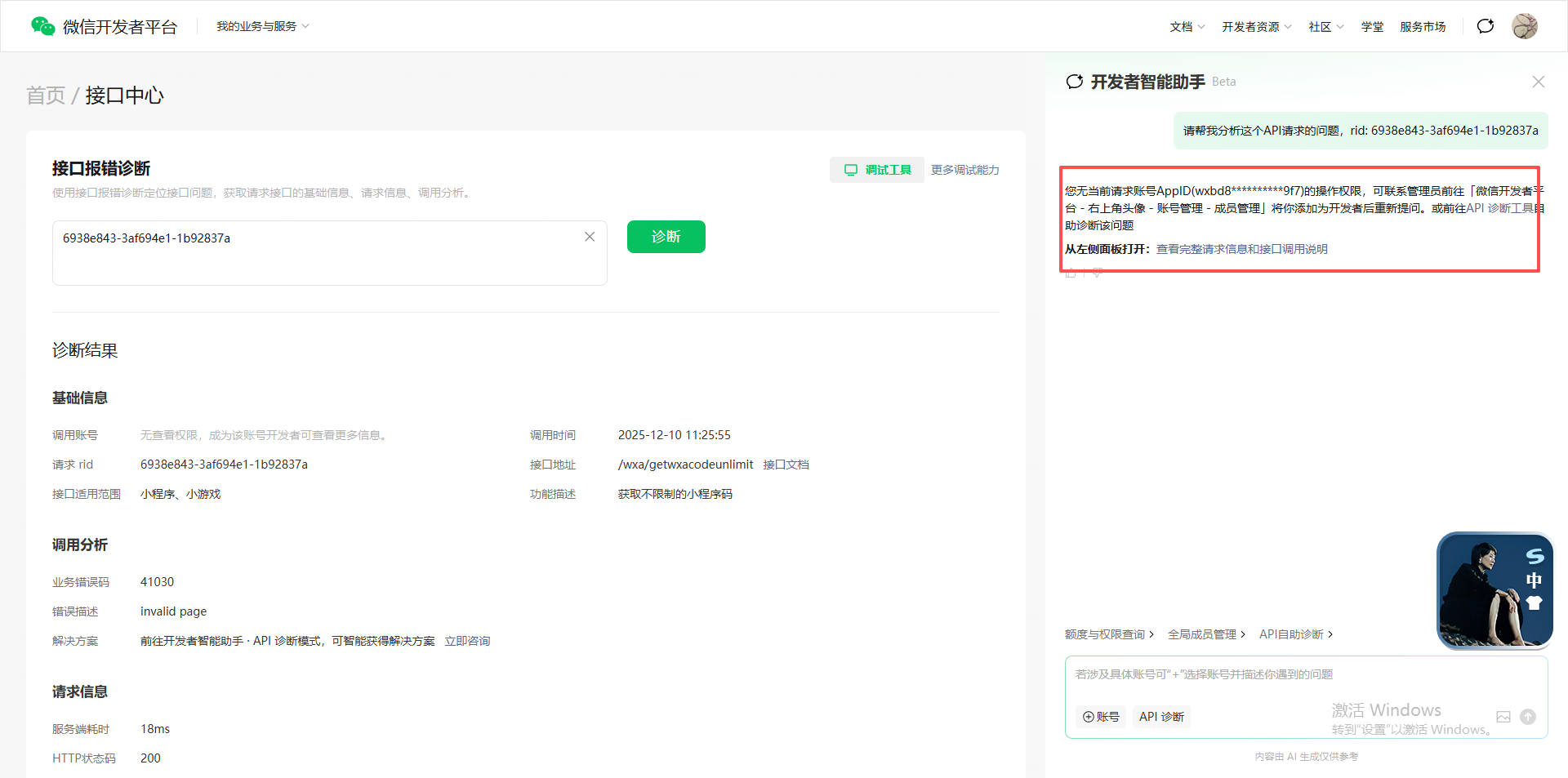Expand the 社区 dropdown menu
This screenshot has height=778, width=1568.
tap(1326, 27)
